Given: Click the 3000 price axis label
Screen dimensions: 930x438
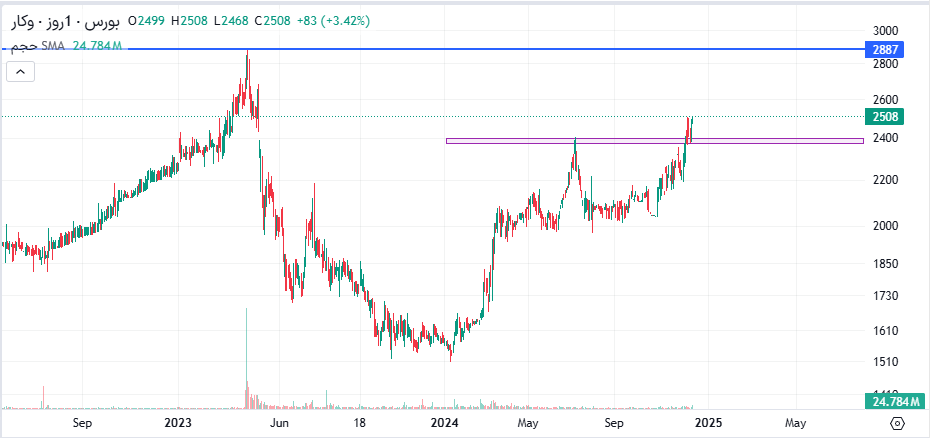Looking at the screenshot, I should [886, 30].
